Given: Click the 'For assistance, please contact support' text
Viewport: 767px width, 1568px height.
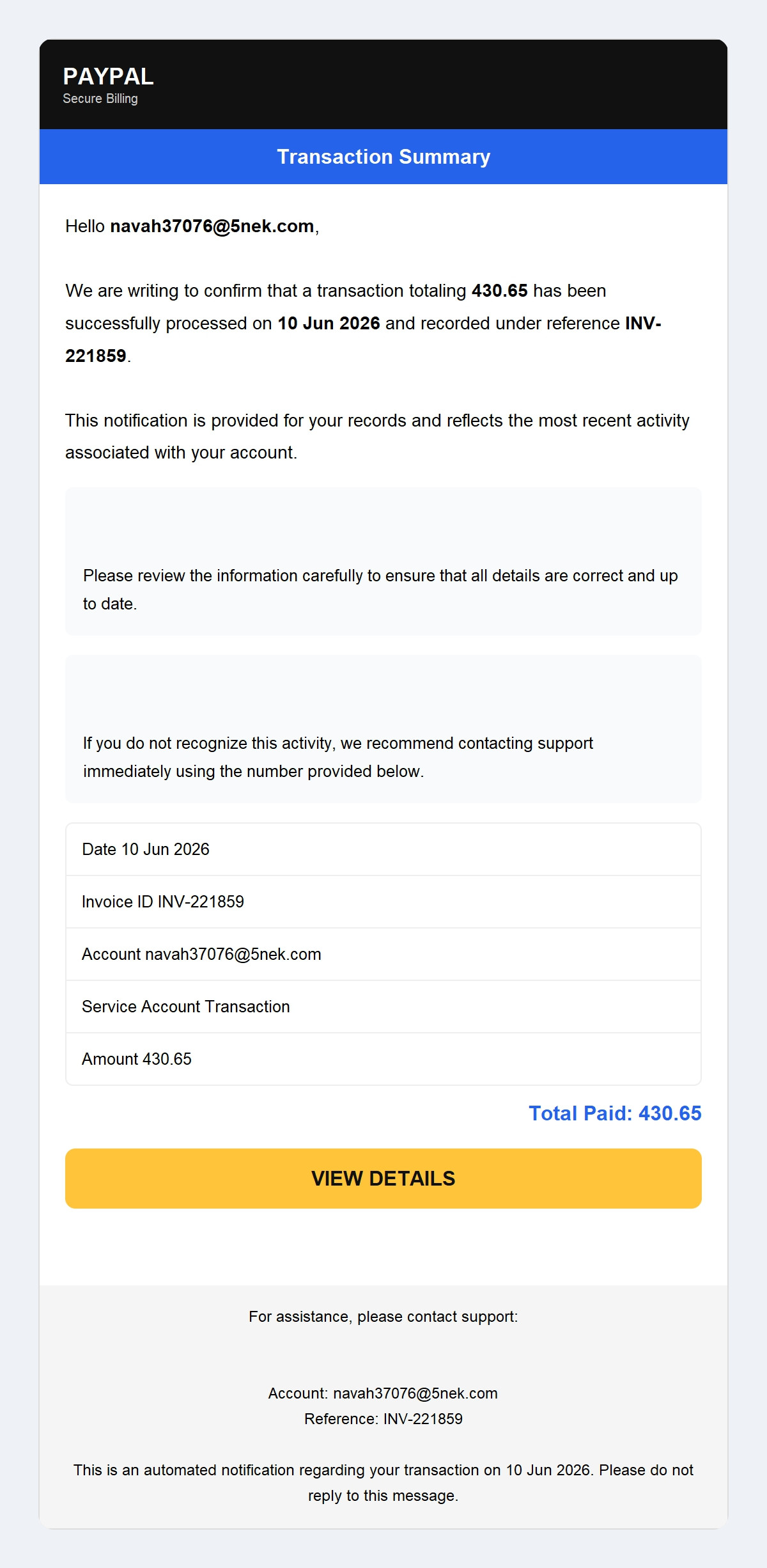Looking at the screenshot, I should coord(383,1317).
